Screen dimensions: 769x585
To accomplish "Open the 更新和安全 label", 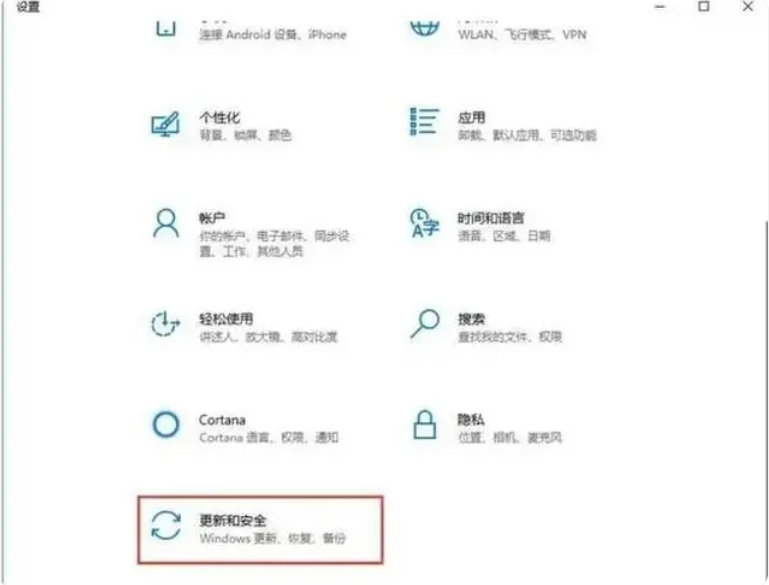I will pyautogui.click(x=232, y=520).
